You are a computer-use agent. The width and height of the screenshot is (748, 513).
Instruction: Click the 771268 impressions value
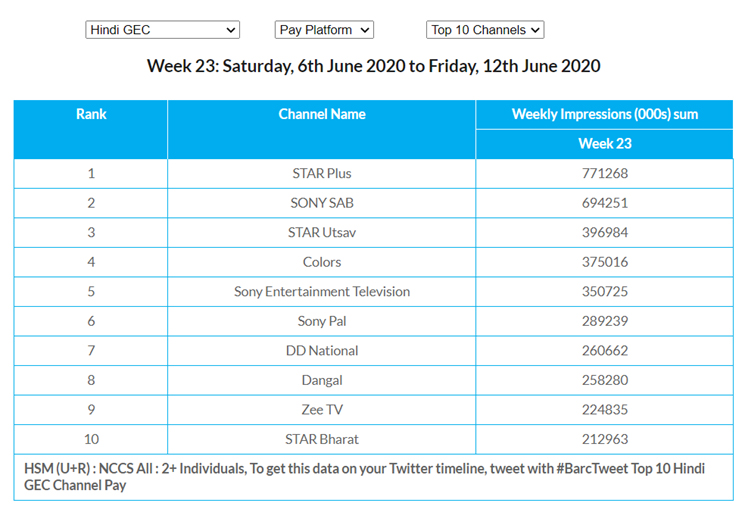click(605, 173)
